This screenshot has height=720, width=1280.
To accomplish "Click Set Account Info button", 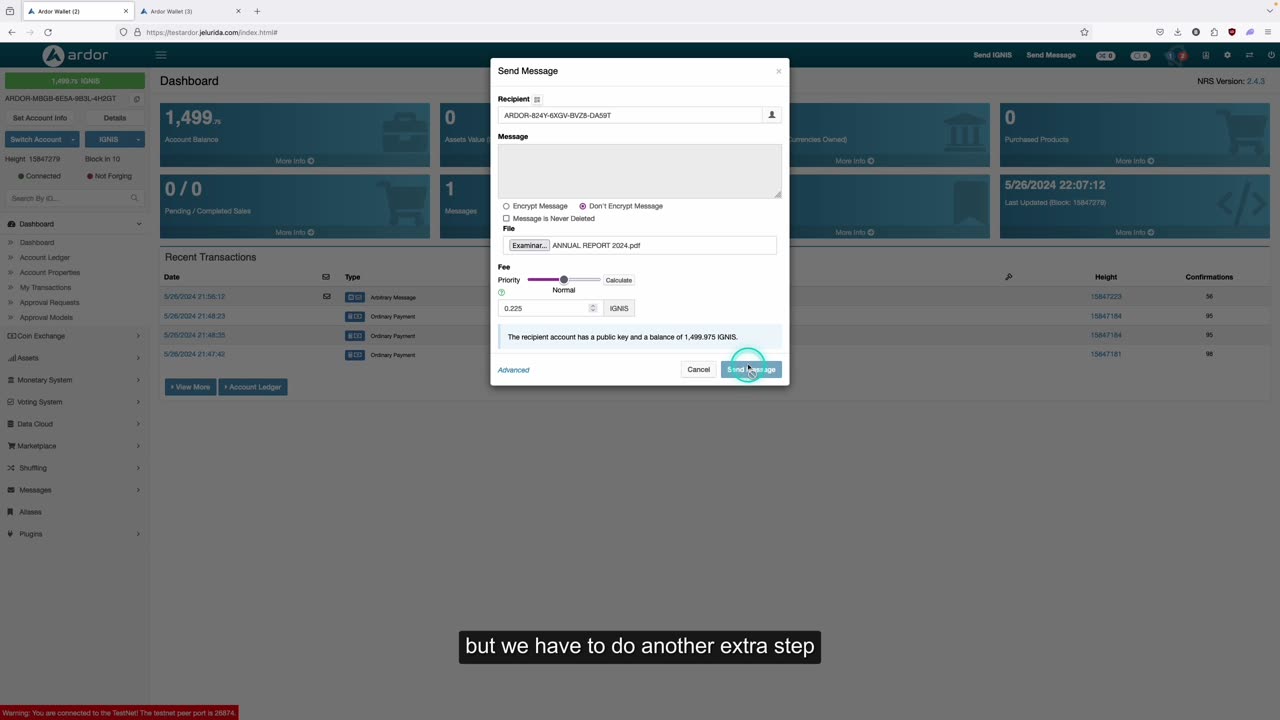I will 40,118.
